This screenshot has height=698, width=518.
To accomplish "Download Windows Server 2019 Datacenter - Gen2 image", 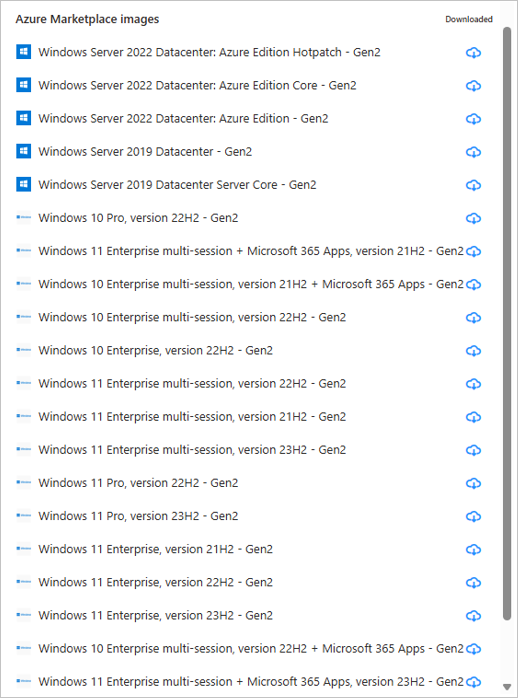I will click(x=473, y=152).
